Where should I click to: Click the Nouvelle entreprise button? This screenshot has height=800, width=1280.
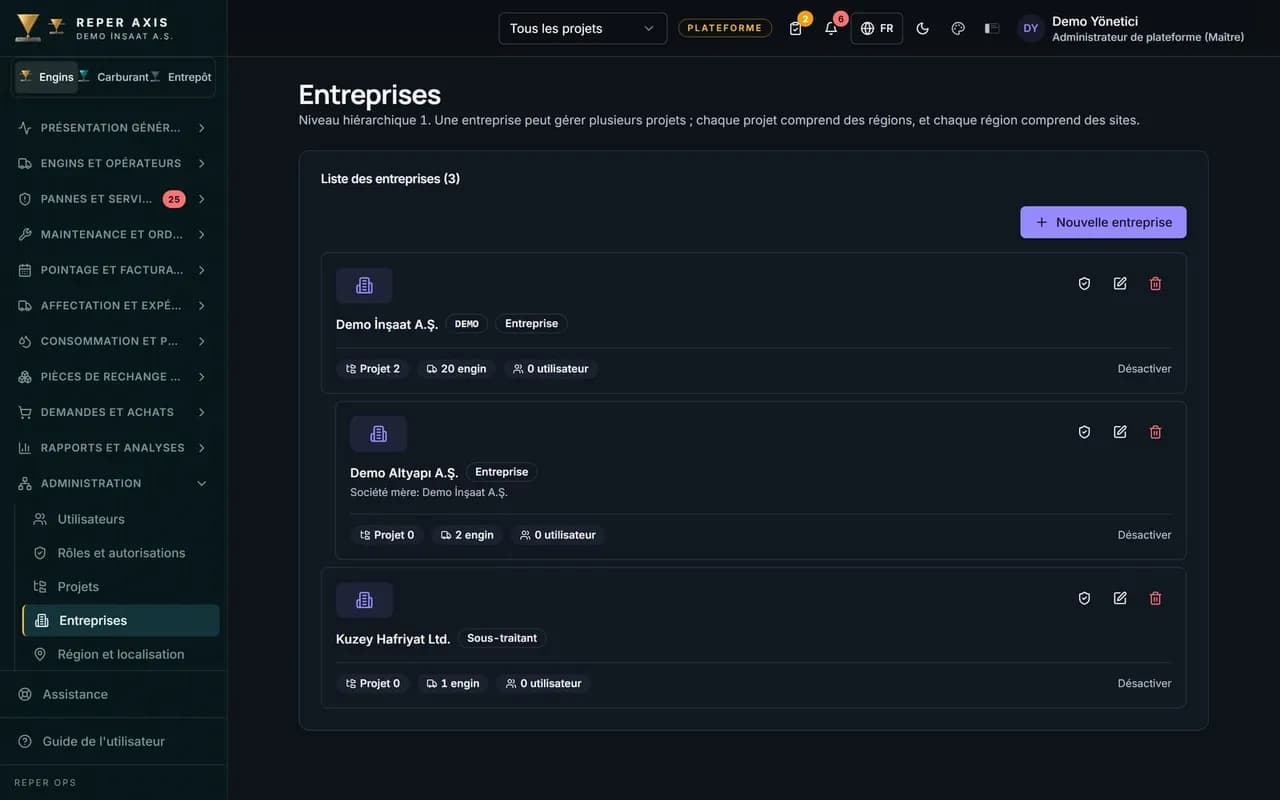tap(1103, 222)
